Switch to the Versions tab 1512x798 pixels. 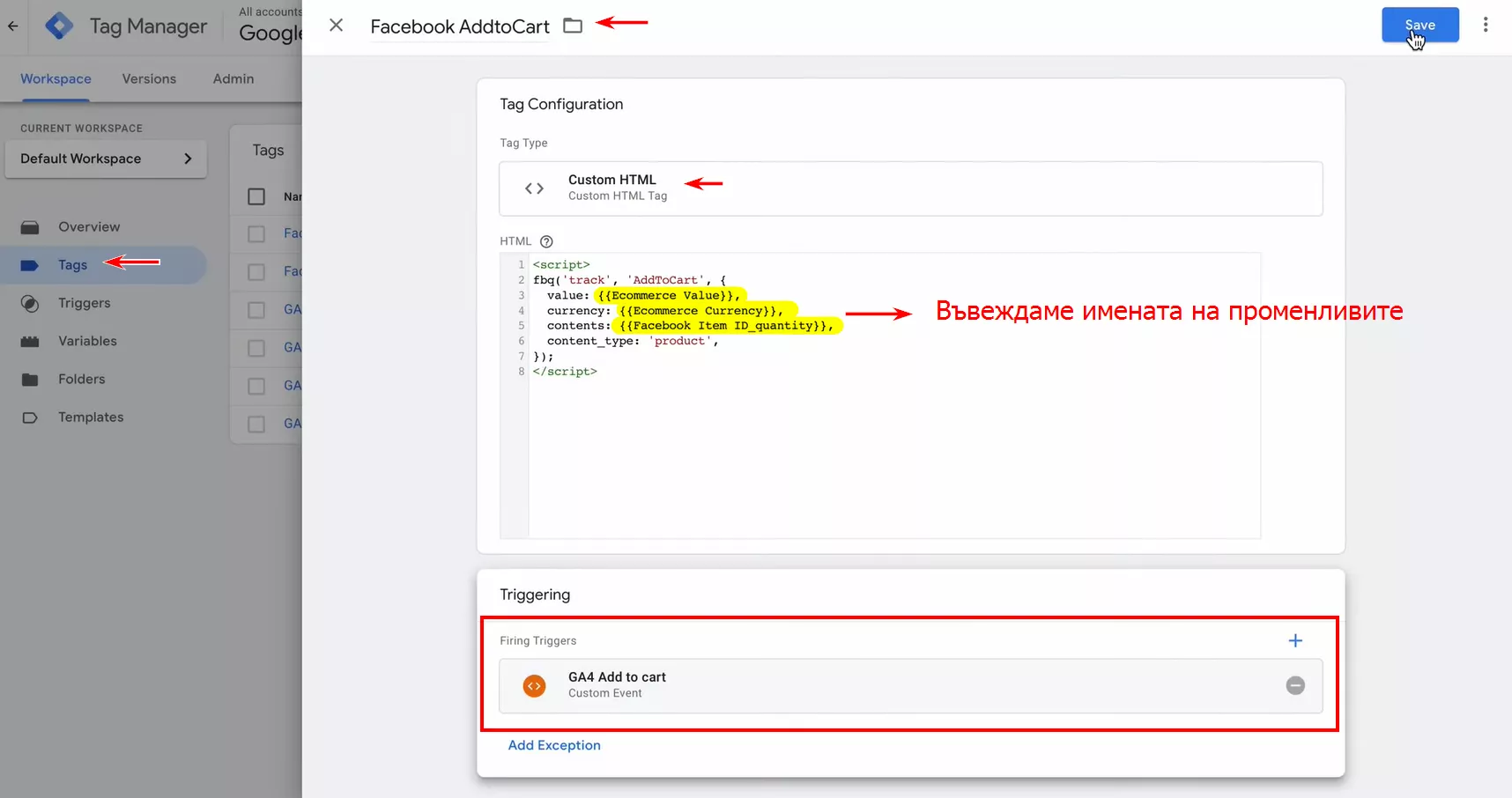click(x=149, y=78)
